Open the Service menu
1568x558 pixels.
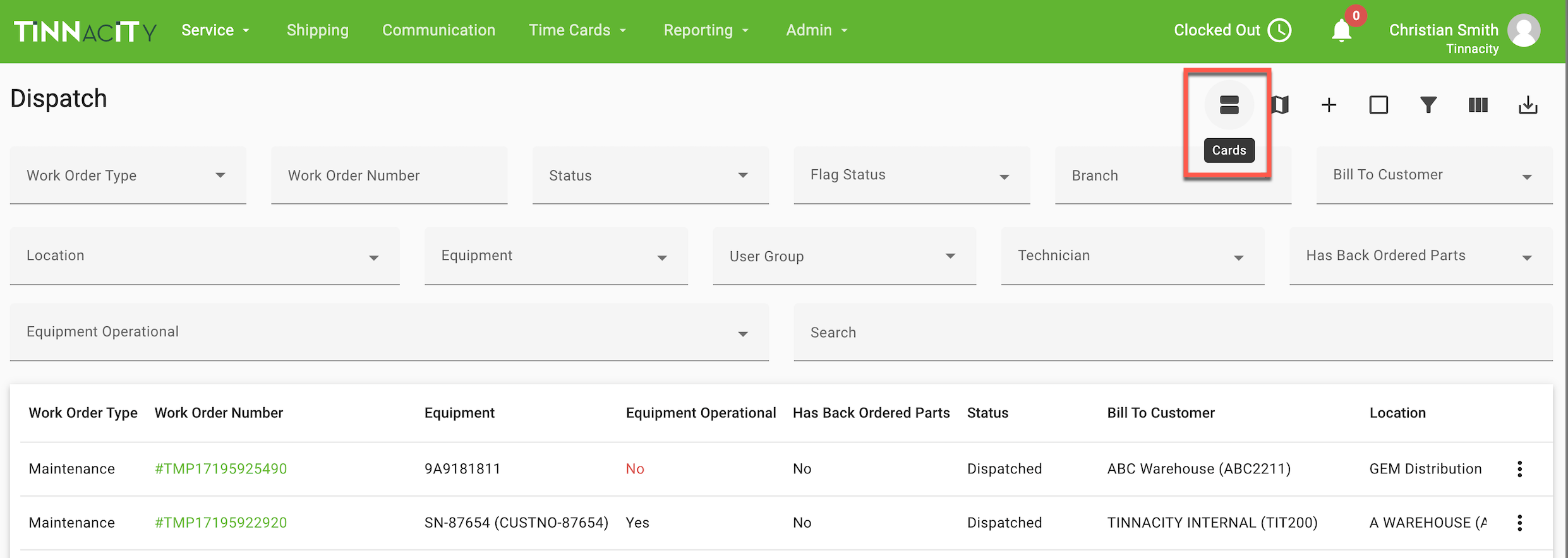pyautogui.click(x=215, y=30)
